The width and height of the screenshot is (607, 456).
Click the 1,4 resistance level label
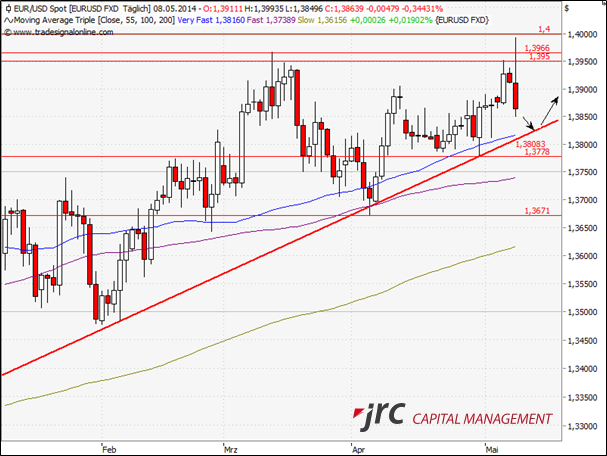pyautogui.click(x=544, y=30)
